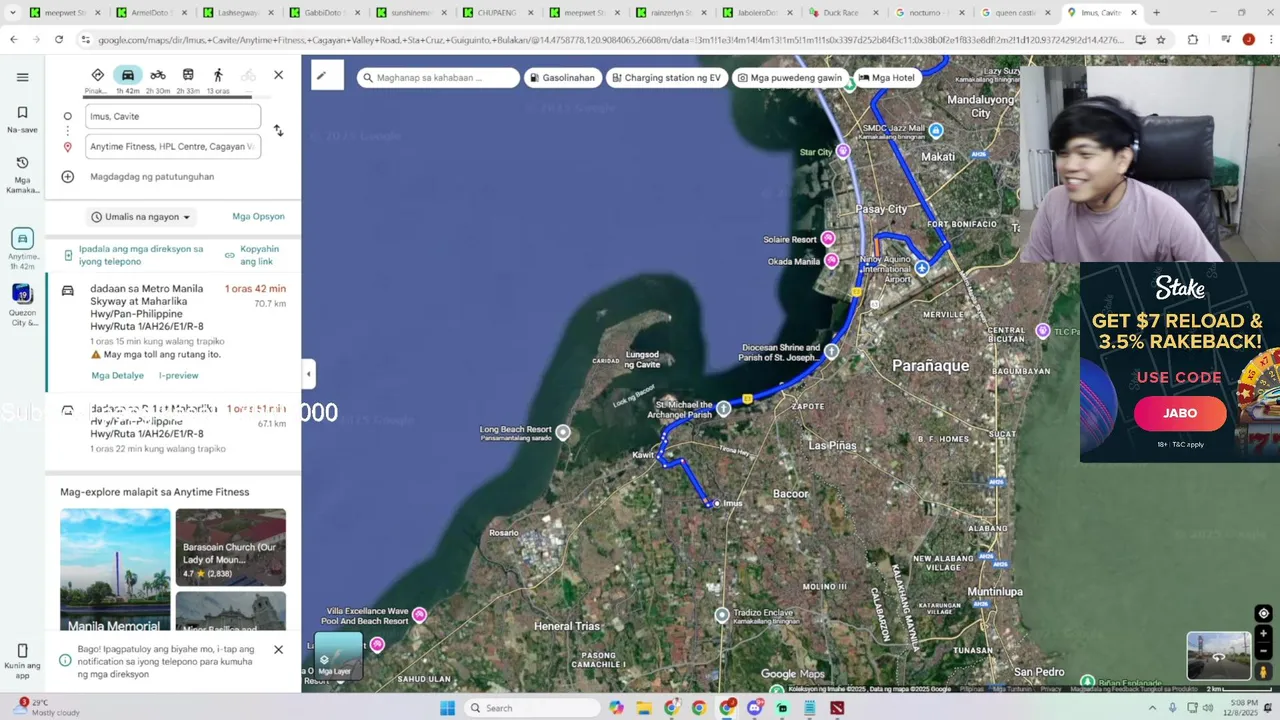Click the taskbar Search box
Screen dimensions: 1280x720
(x=532, y=708)
